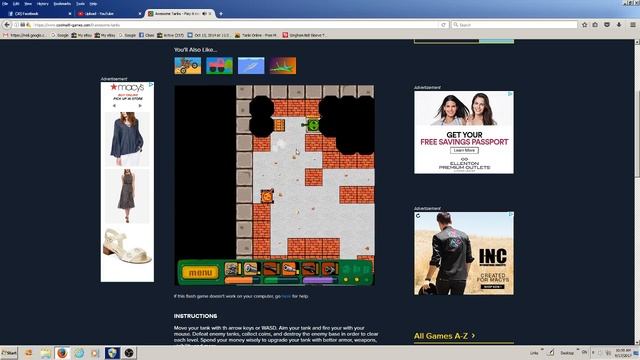Click the taskbar clock

pyautogui.click(x=623, y=353)
